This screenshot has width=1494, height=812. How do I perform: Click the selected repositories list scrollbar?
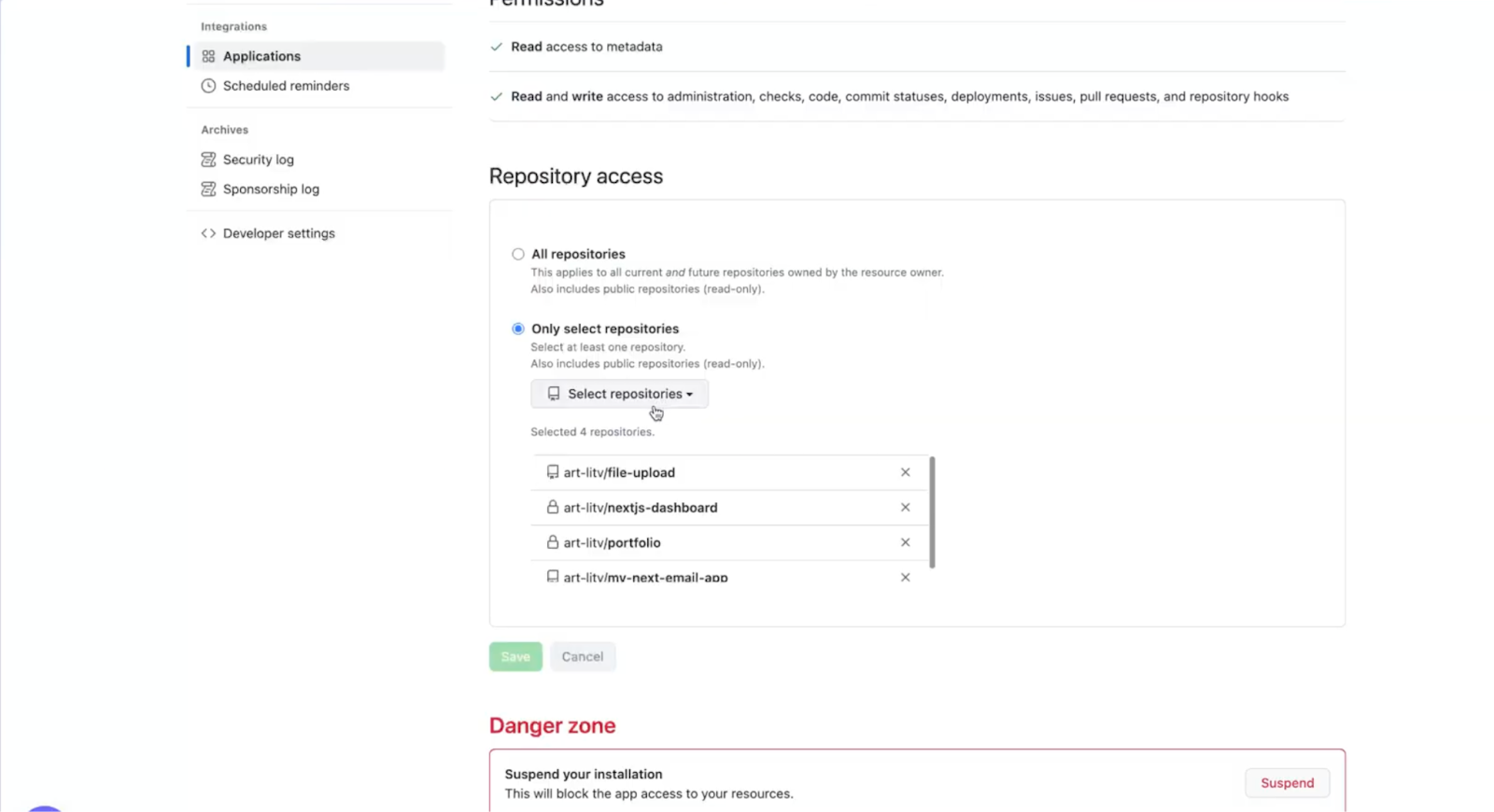point(932,511)
